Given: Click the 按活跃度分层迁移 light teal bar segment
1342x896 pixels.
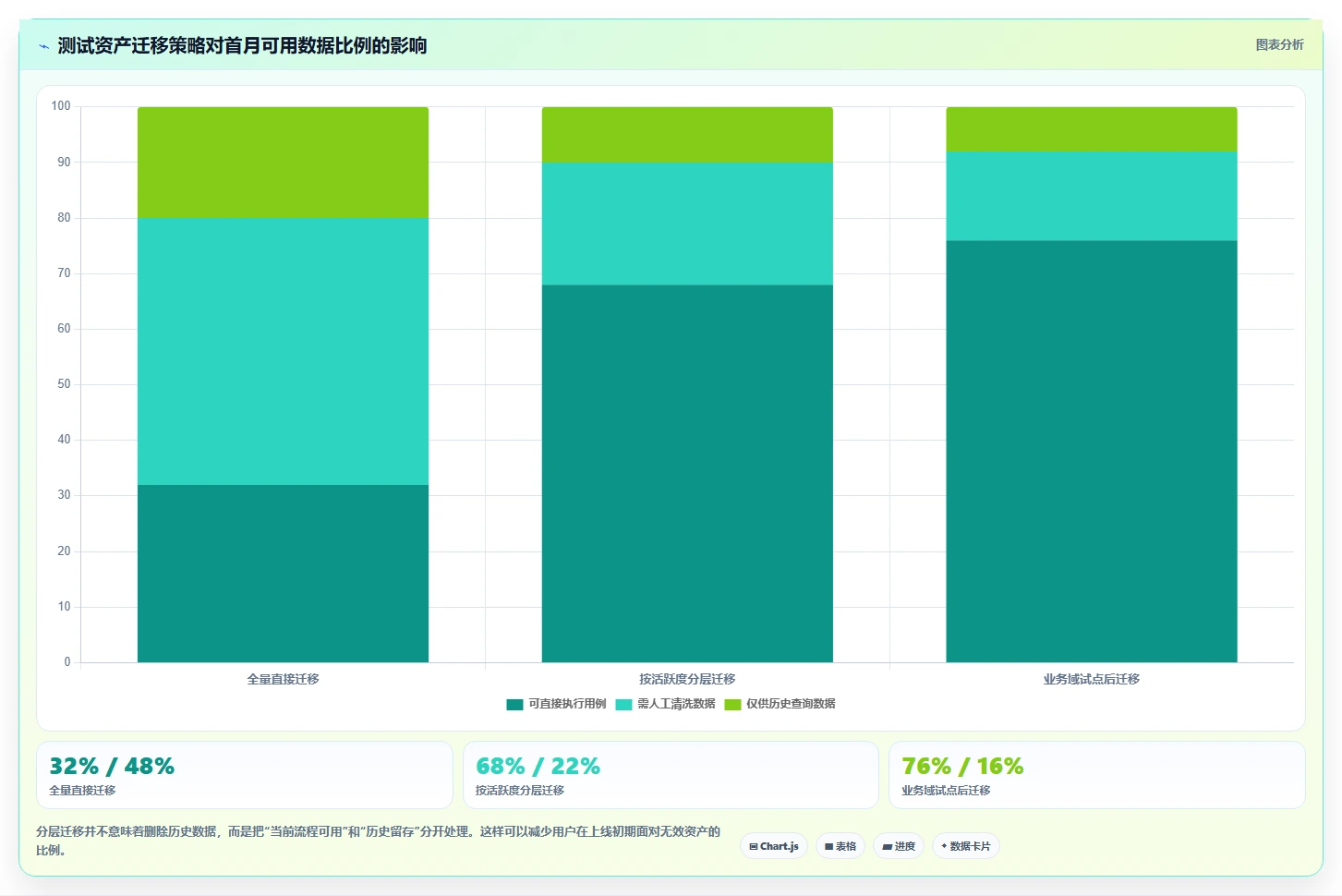Looking at the screenshot, I should pos(687,224).
